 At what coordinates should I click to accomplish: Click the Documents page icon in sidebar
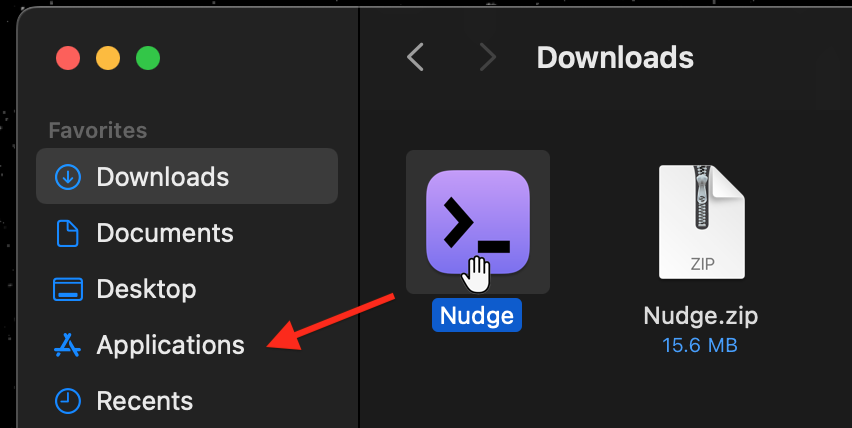pos(68,233)
